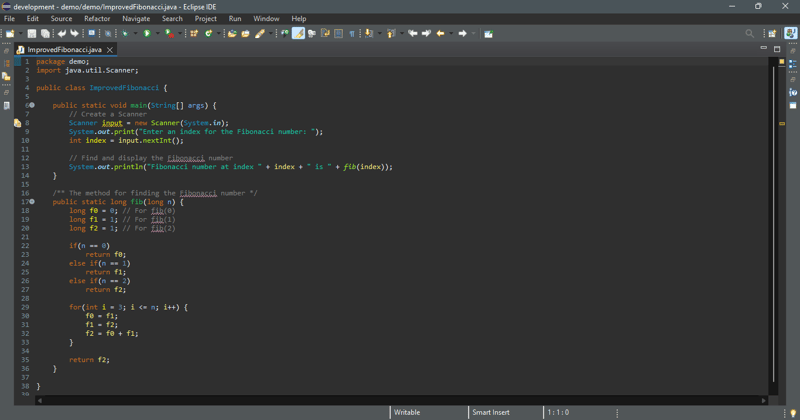This screenshot has width=800, height=420.
Task: Click the Search flashlight icon
Action: 260,34
